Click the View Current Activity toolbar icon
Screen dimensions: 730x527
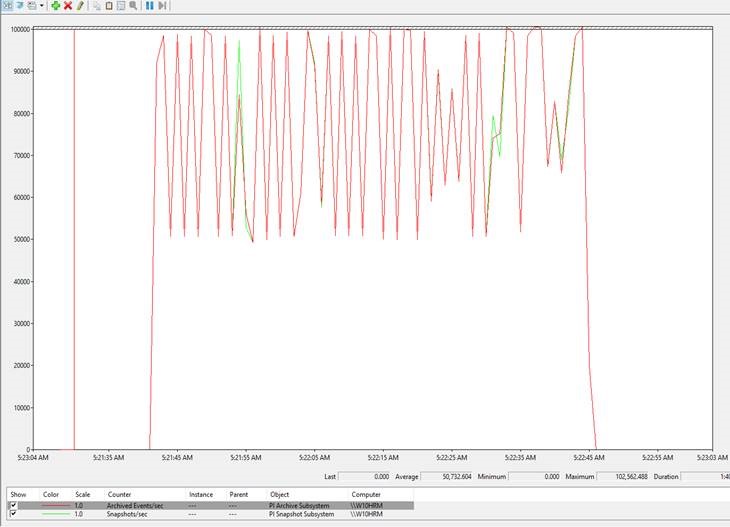point(8,5)
